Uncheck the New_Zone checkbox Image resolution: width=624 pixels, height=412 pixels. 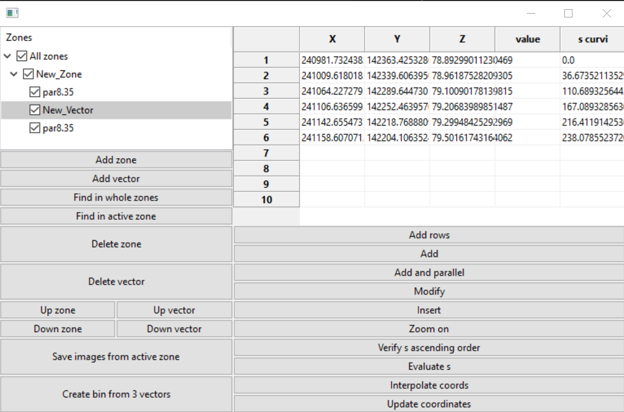coord(29,74)
